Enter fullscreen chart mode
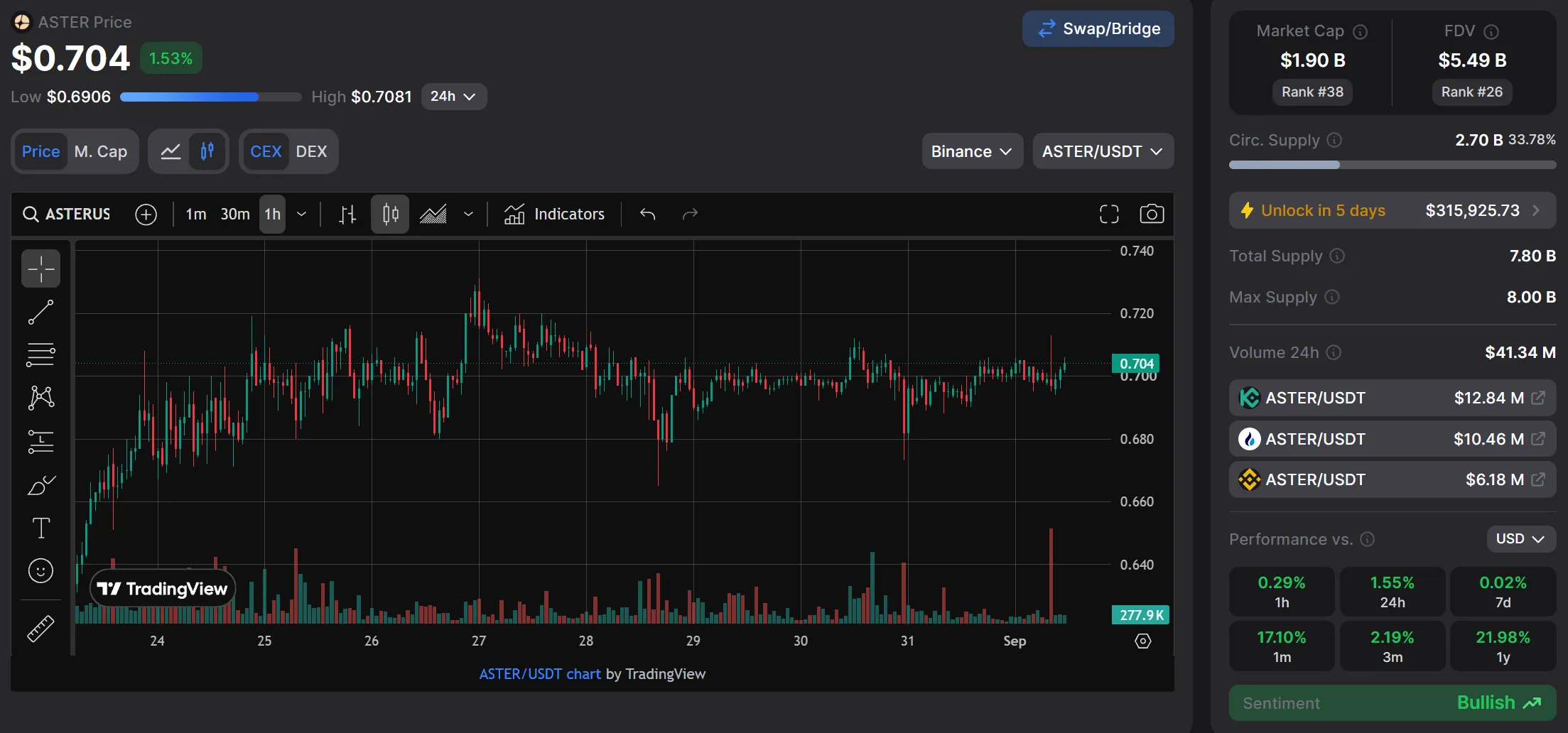The image size is (1568, 733). pyautogui.click(x=1109, y=214)
